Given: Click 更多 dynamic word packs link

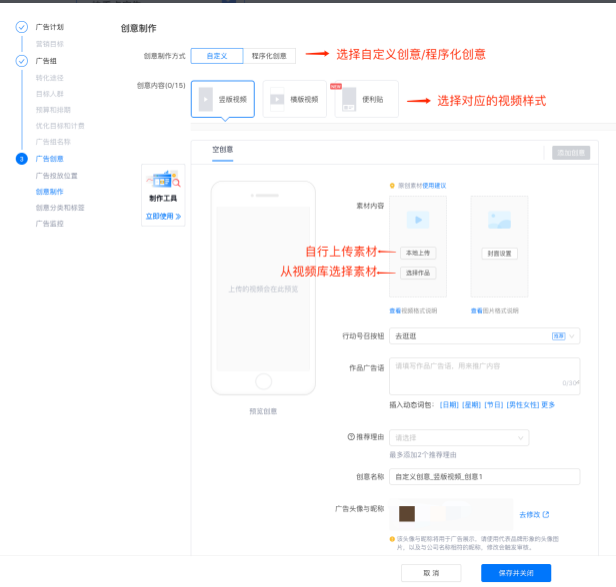Looking at the screenshot, I should (x=548, y=405).
